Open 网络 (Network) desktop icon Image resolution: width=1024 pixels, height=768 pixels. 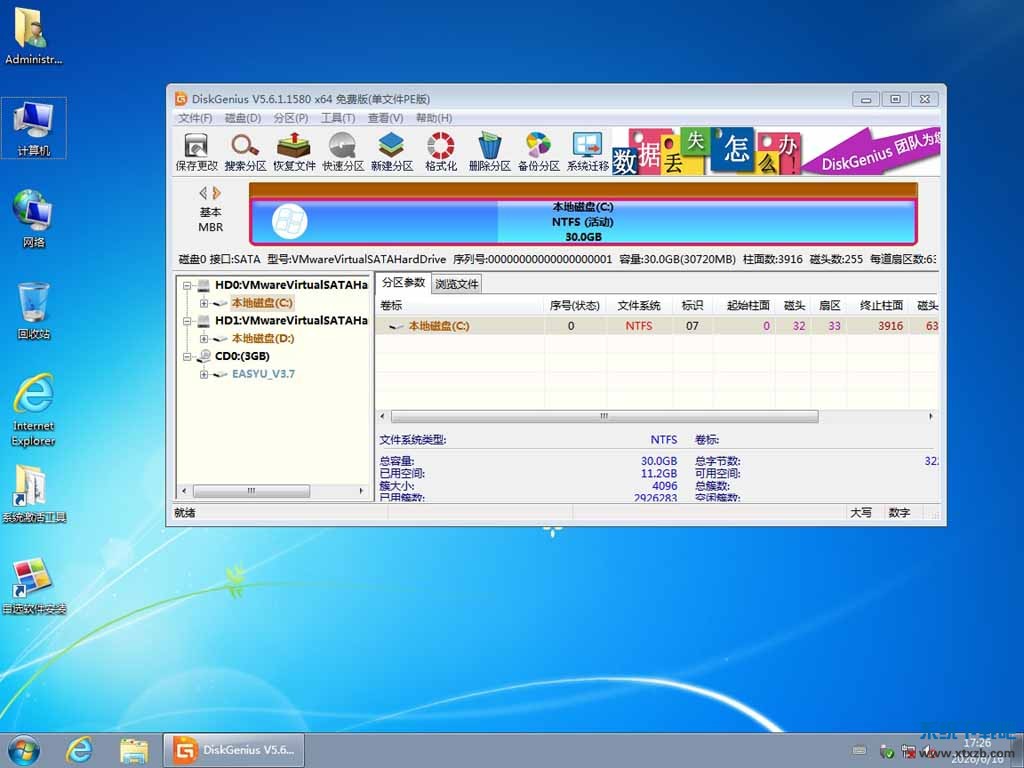pyautogui.click(x=33, y=219)
